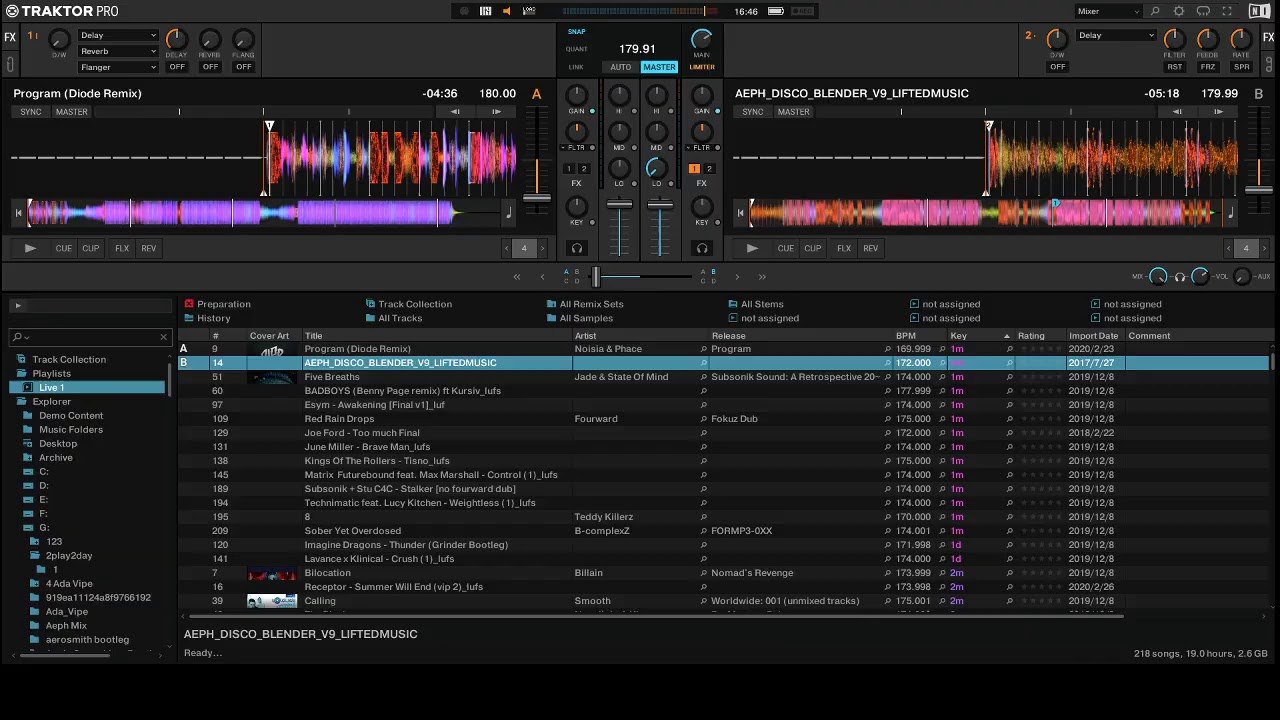Click the single-left crossfader nudge arrow

point(543,277)
